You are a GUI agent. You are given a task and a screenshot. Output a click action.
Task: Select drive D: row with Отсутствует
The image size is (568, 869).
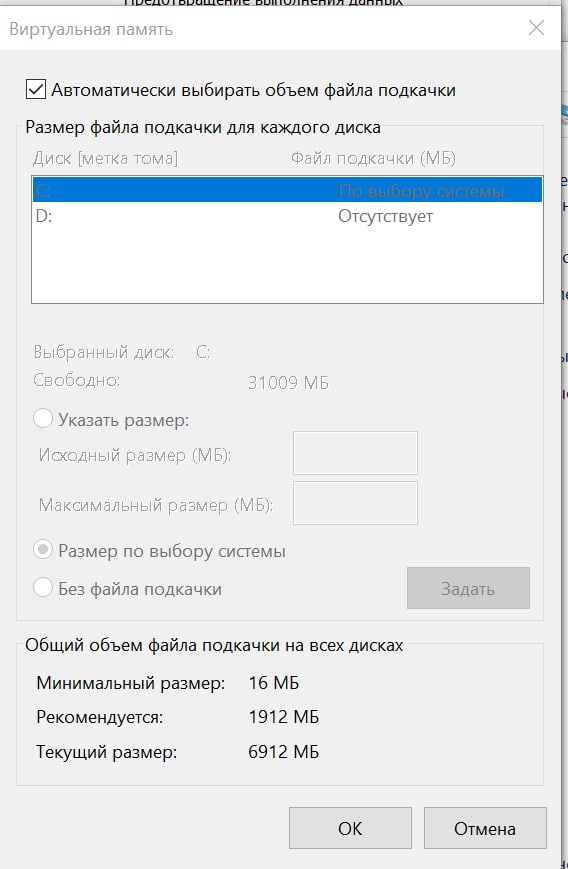point(287,216)
